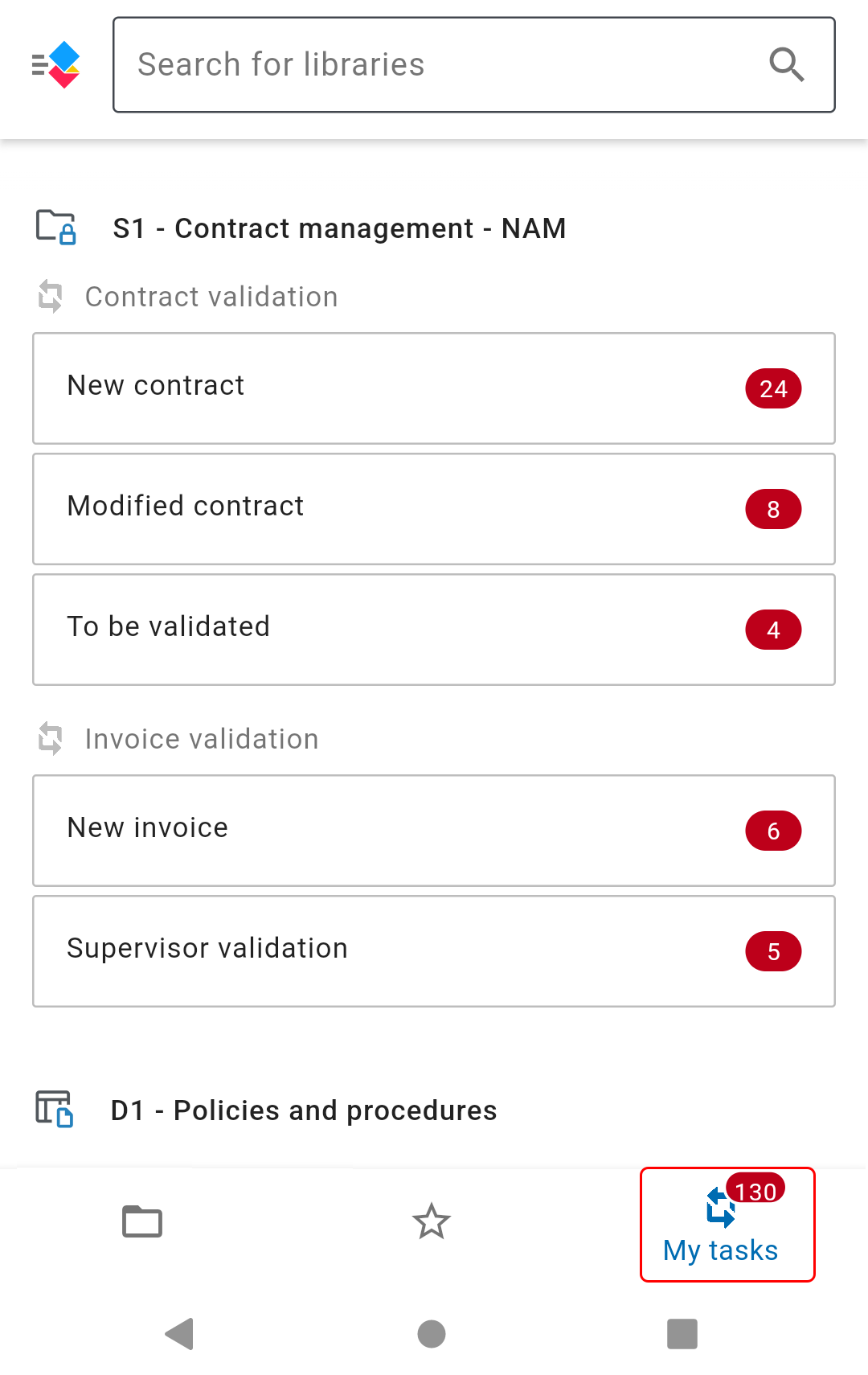This screenshot has width=868, height=1375.
Task: Open the app logo menu icon
Action: [55, 64]
